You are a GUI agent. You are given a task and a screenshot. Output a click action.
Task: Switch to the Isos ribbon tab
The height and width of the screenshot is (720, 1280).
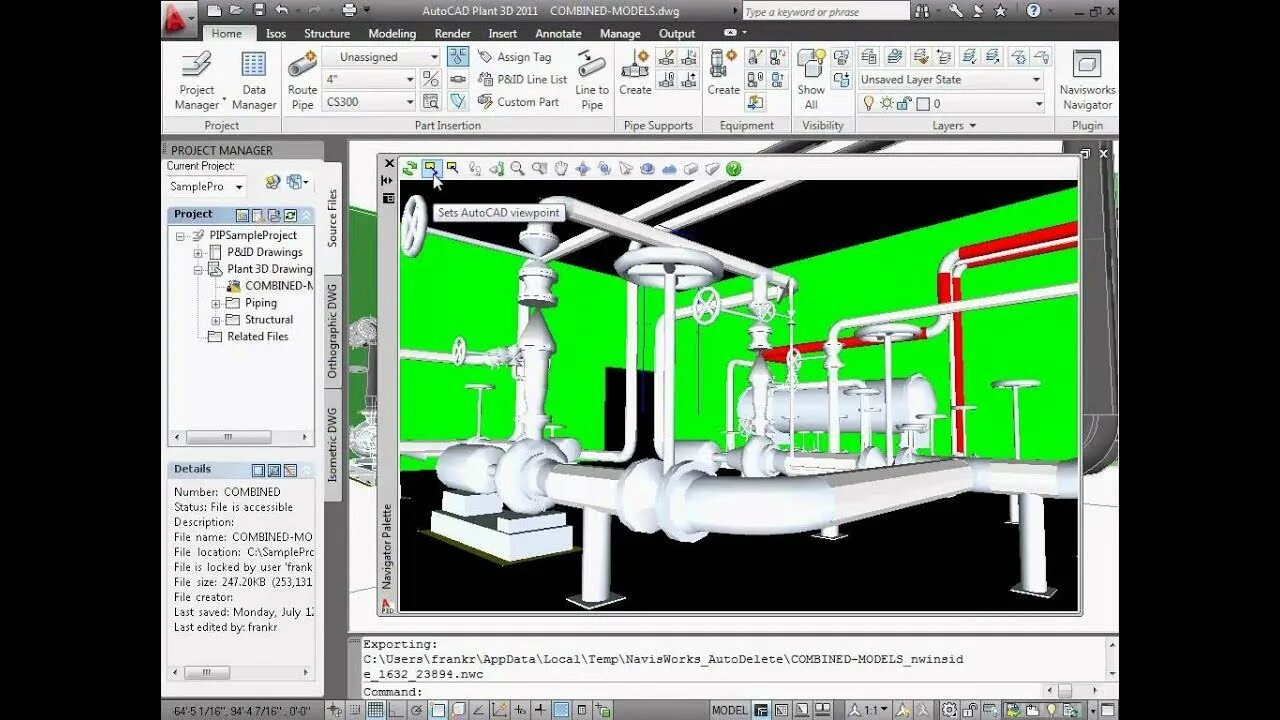(275, 33)
